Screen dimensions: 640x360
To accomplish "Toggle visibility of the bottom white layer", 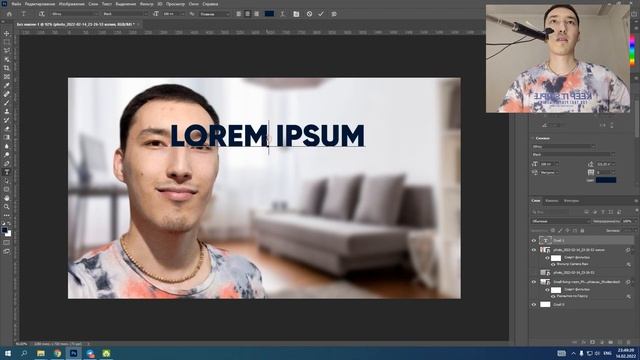I will (533, 304).
